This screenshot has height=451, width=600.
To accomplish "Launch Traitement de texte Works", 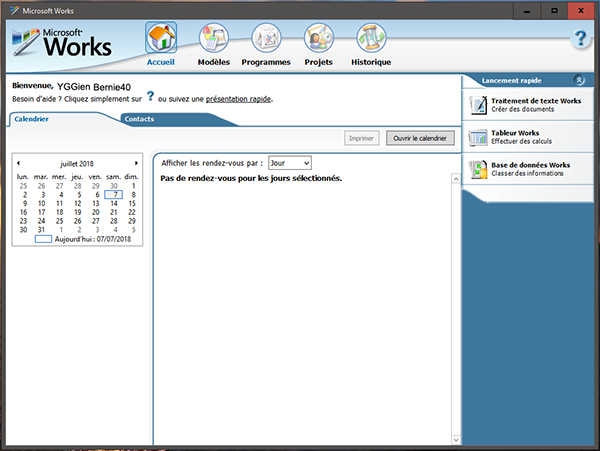I will (528, 105).
